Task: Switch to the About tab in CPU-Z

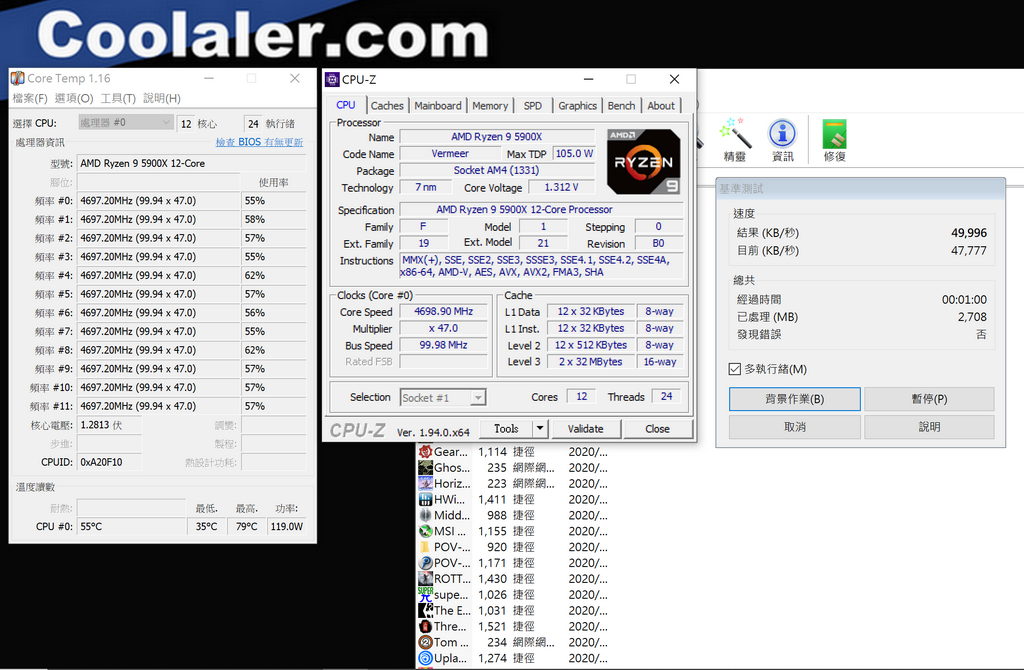Action: point(661,106)
